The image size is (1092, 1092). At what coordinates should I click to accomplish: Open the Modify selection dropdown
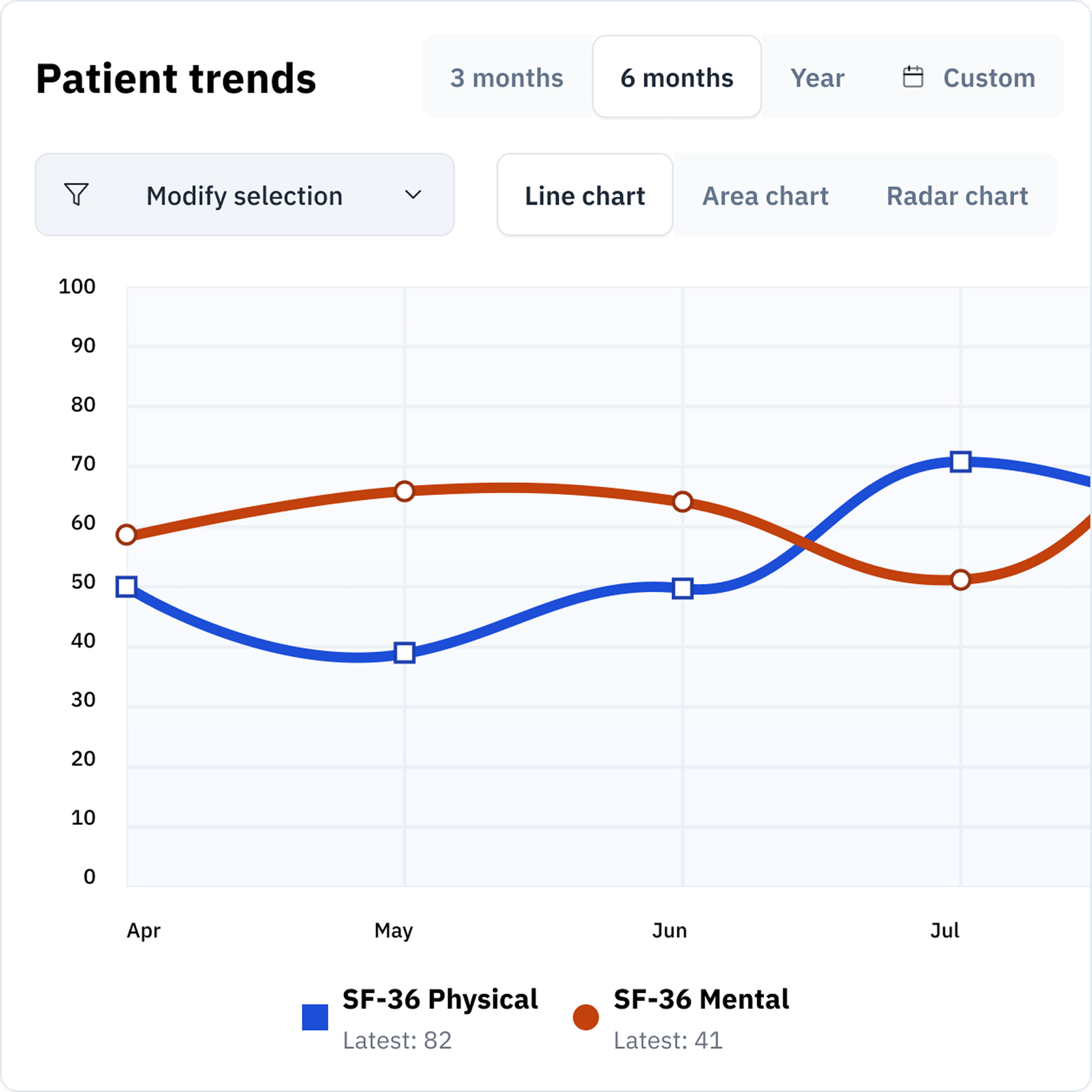[245, 195]
